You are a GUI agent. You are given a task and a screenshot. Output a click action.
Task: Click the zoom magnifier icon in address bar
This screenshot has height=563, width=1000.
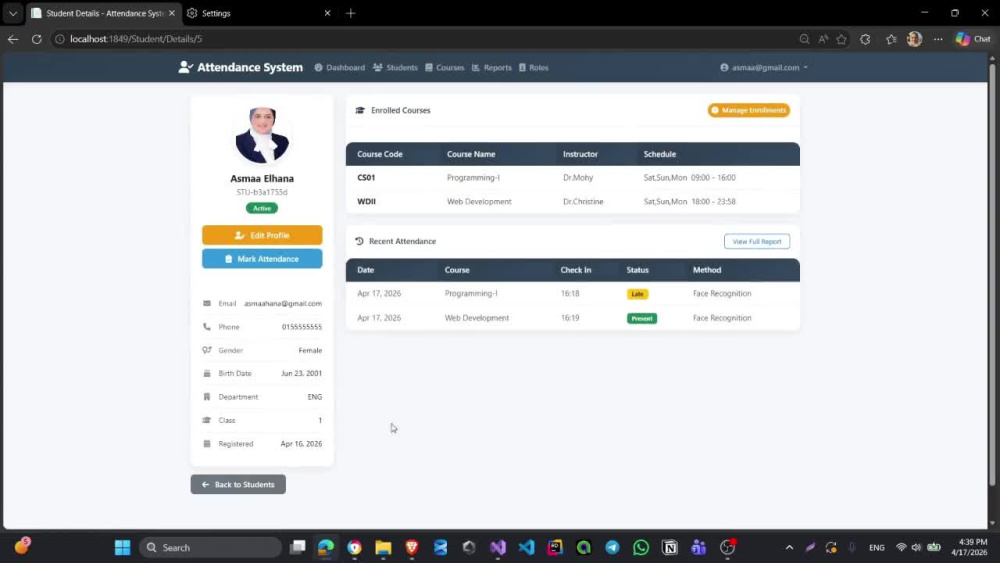tap(804, 39)
